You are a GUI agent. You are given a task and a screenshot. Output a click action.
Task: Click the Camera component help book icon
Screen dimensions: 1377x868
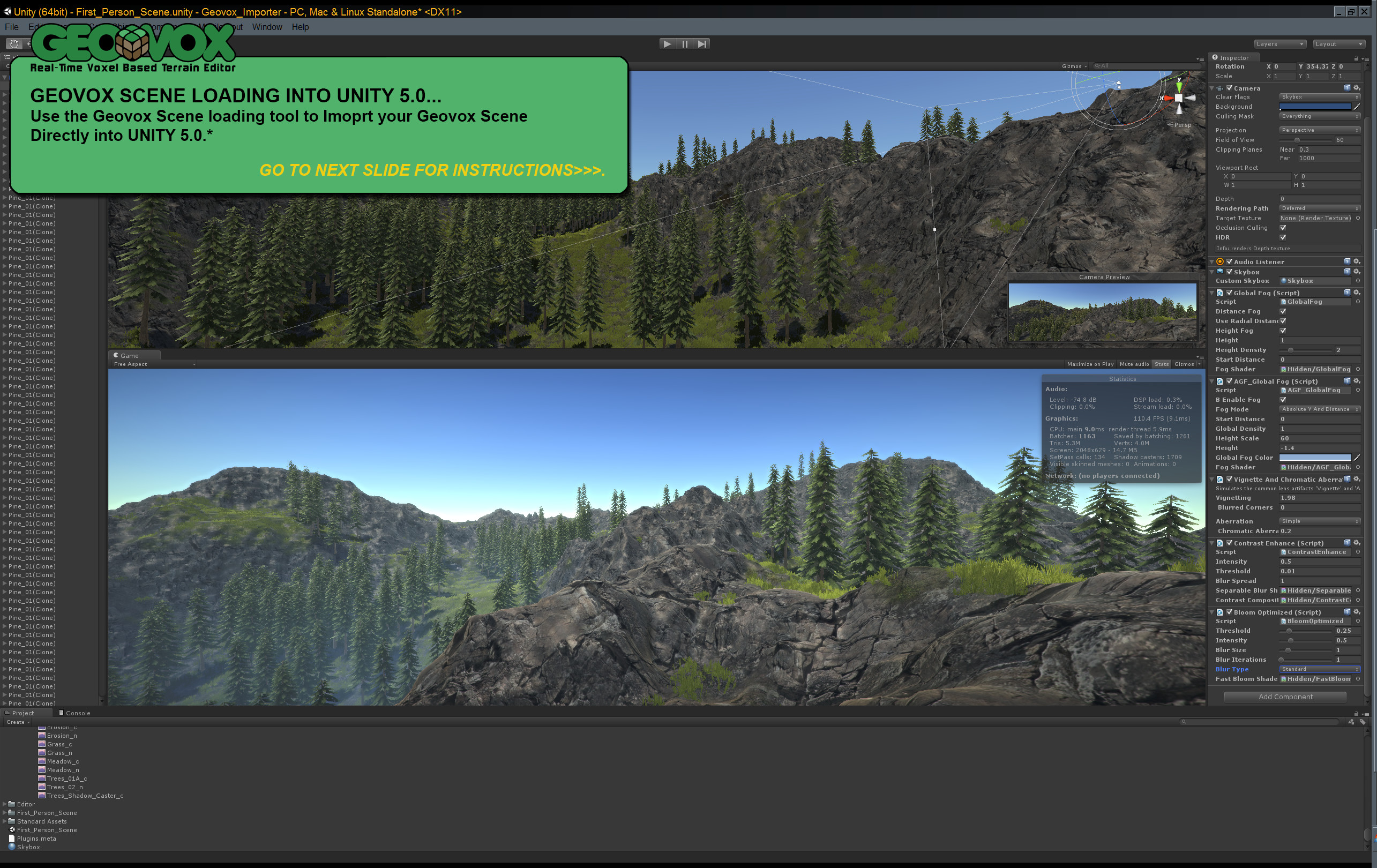[1346, 88]
